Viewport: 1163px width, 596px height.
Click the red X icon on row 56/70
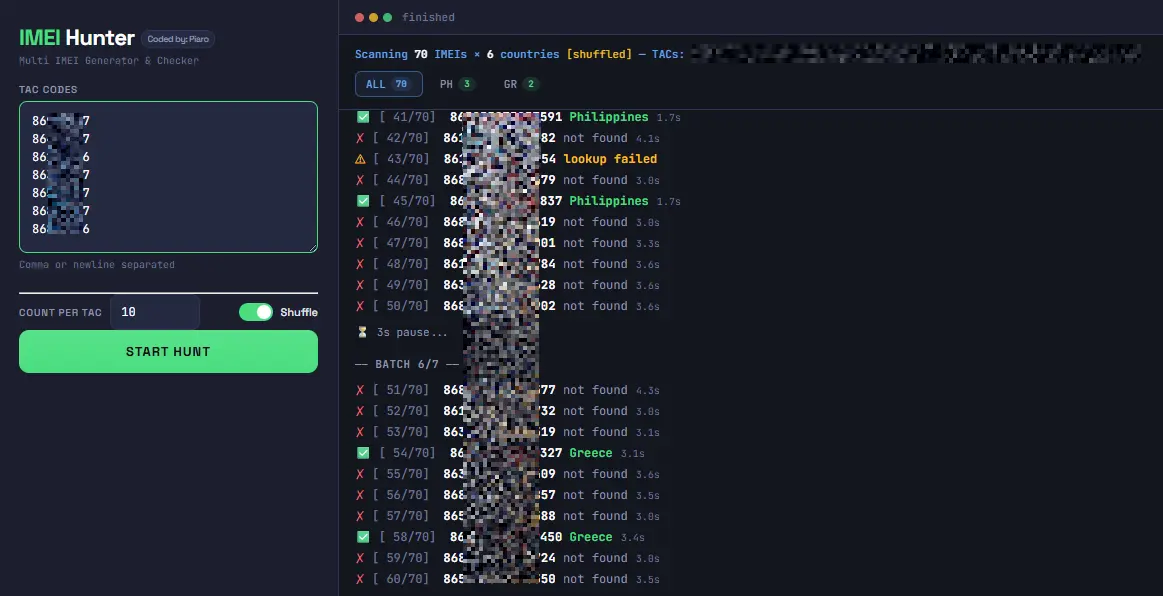tap(360, 495)
